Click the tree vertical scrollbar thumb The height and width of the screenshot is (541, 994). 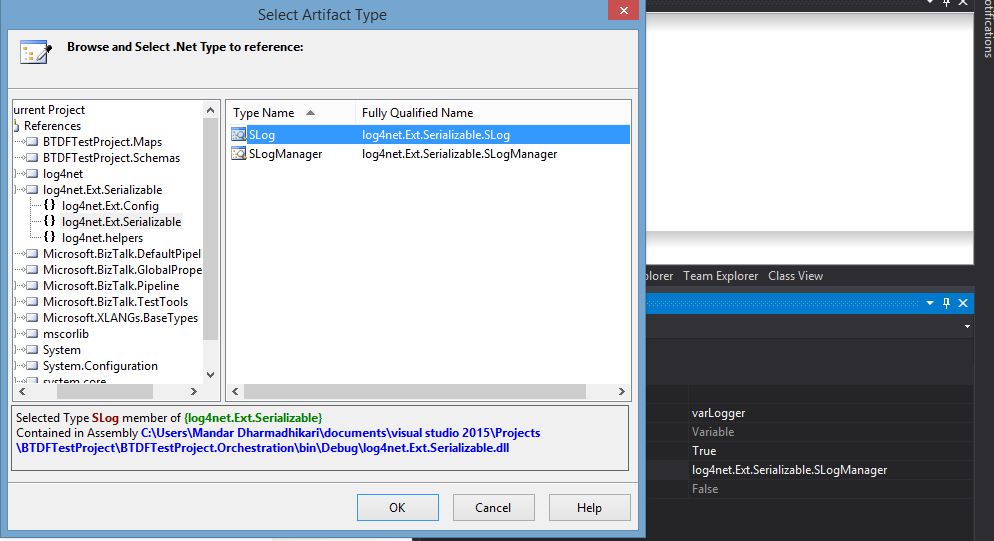point(210,229)
